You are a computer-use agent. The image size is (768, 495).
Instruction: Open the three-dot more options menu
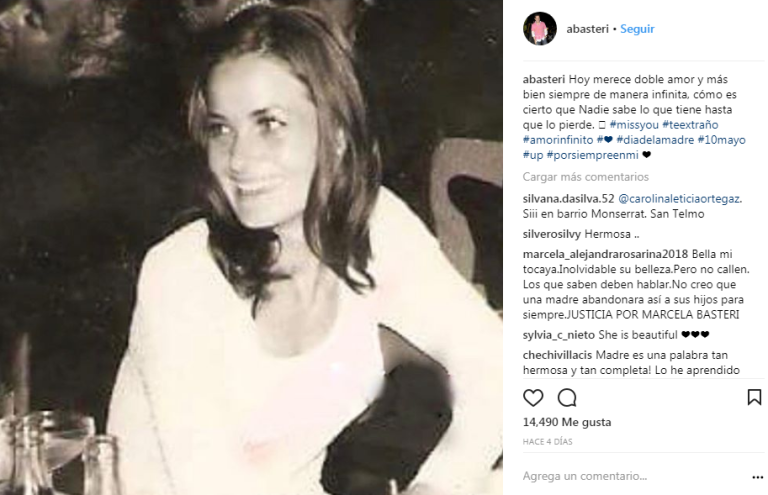757,477
